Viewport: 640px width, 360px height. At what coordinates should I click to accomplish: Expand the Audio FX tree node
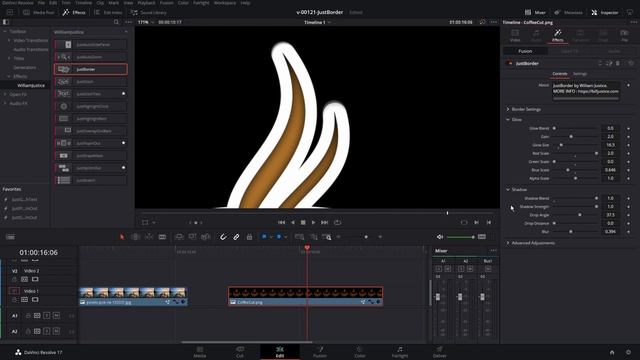tap(5, 103)
